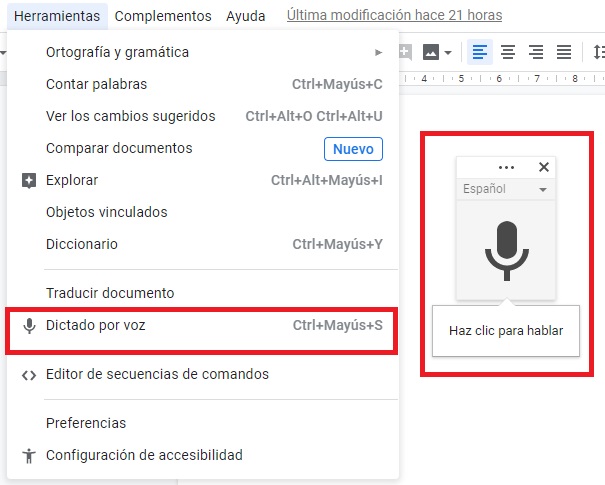Justify the paragraph text
Image resolution: width=605 pixels, height=485 pixels.
(x=564, y=52)
